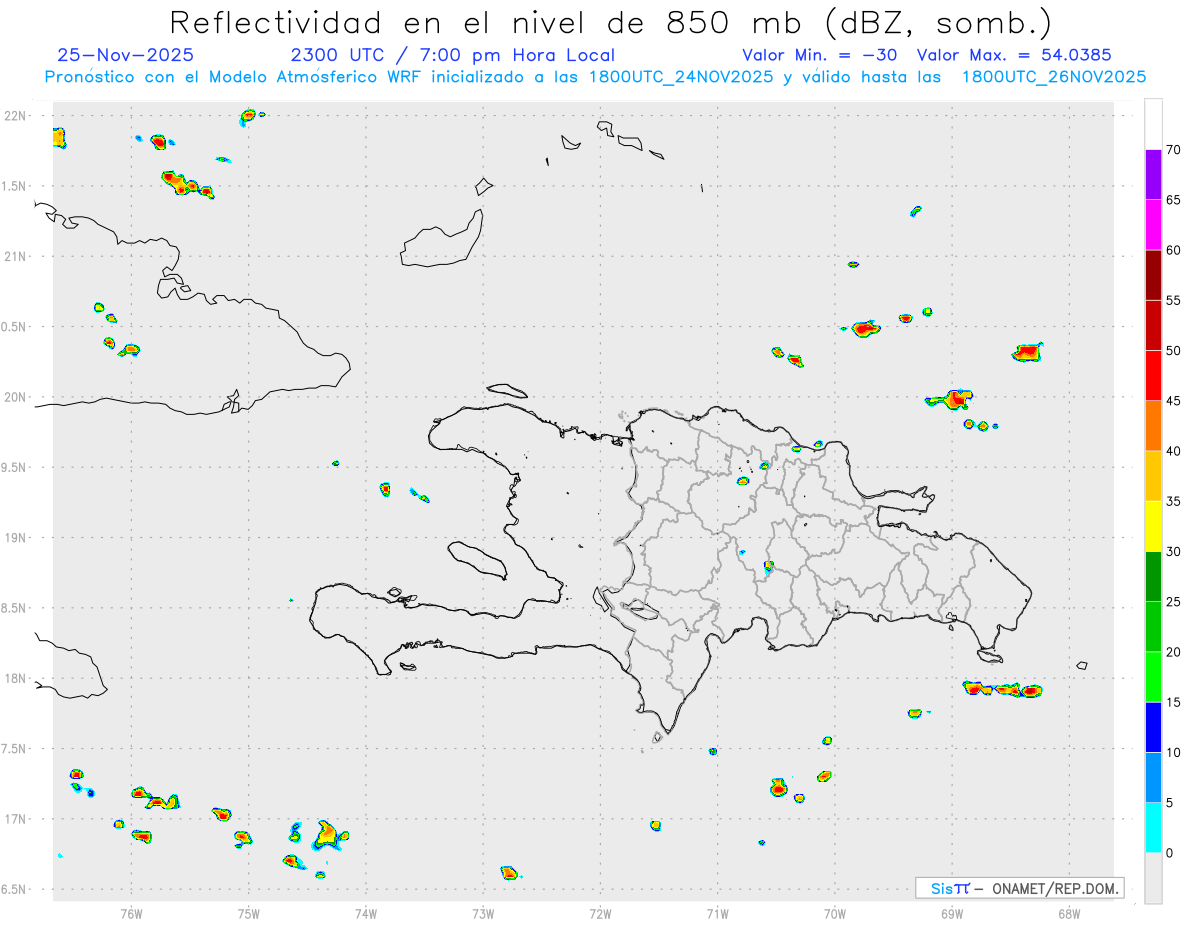This screenshot has height=927, width=1200.
Task: Click the '17N' latitude label
Action: (14, 818)
